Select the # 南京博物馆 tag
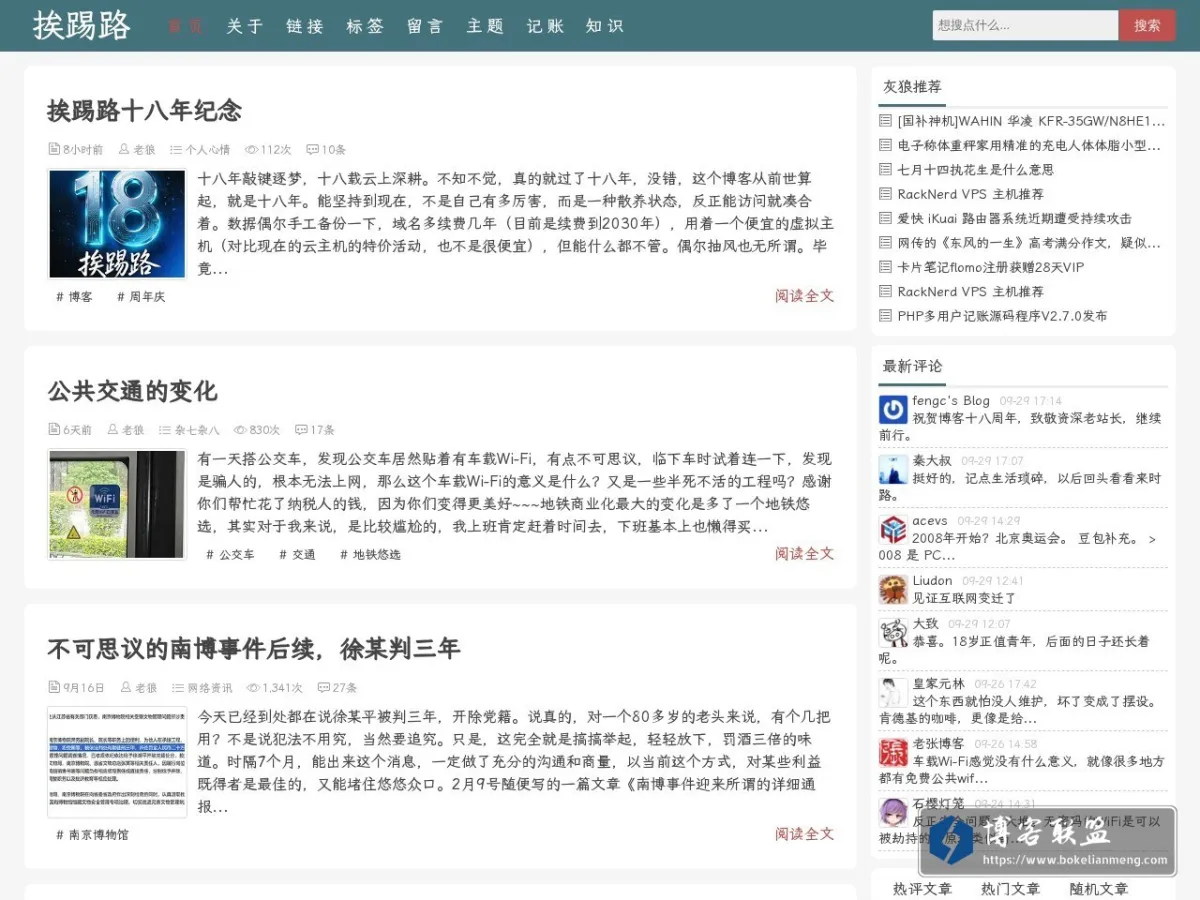 92,835
